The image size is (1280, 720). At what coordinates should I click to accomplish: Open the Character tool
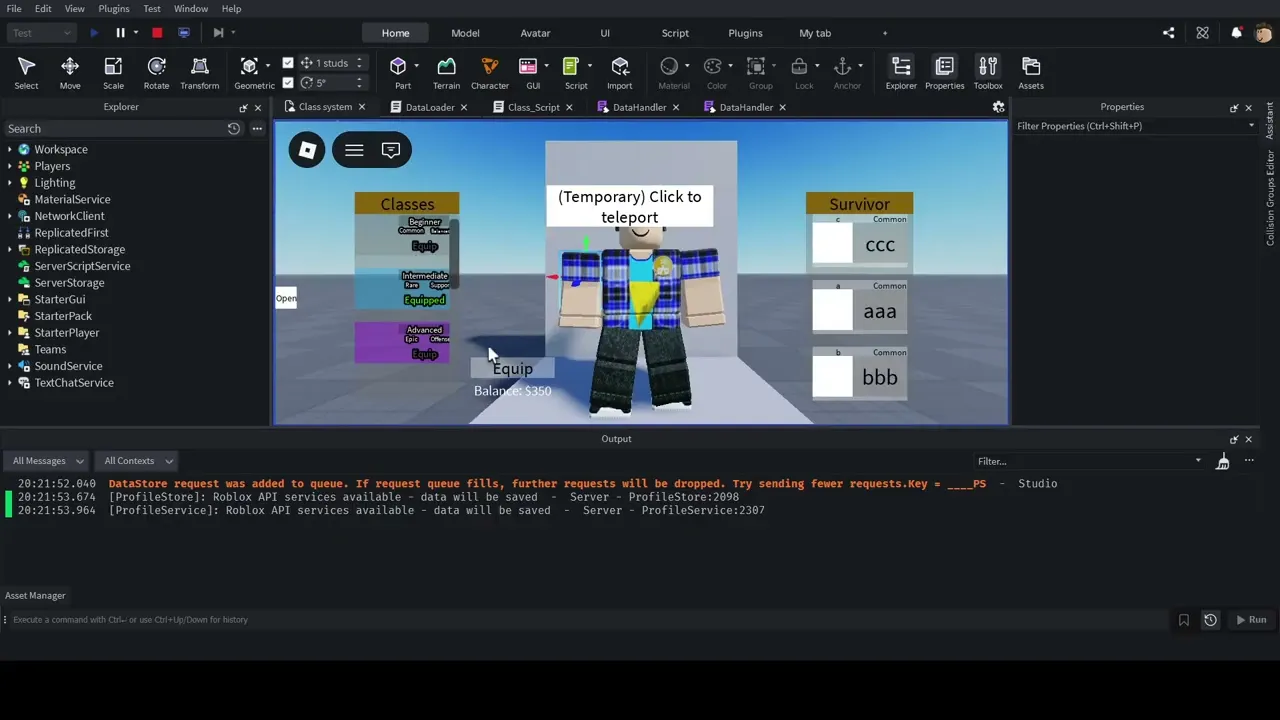(490, 73)
